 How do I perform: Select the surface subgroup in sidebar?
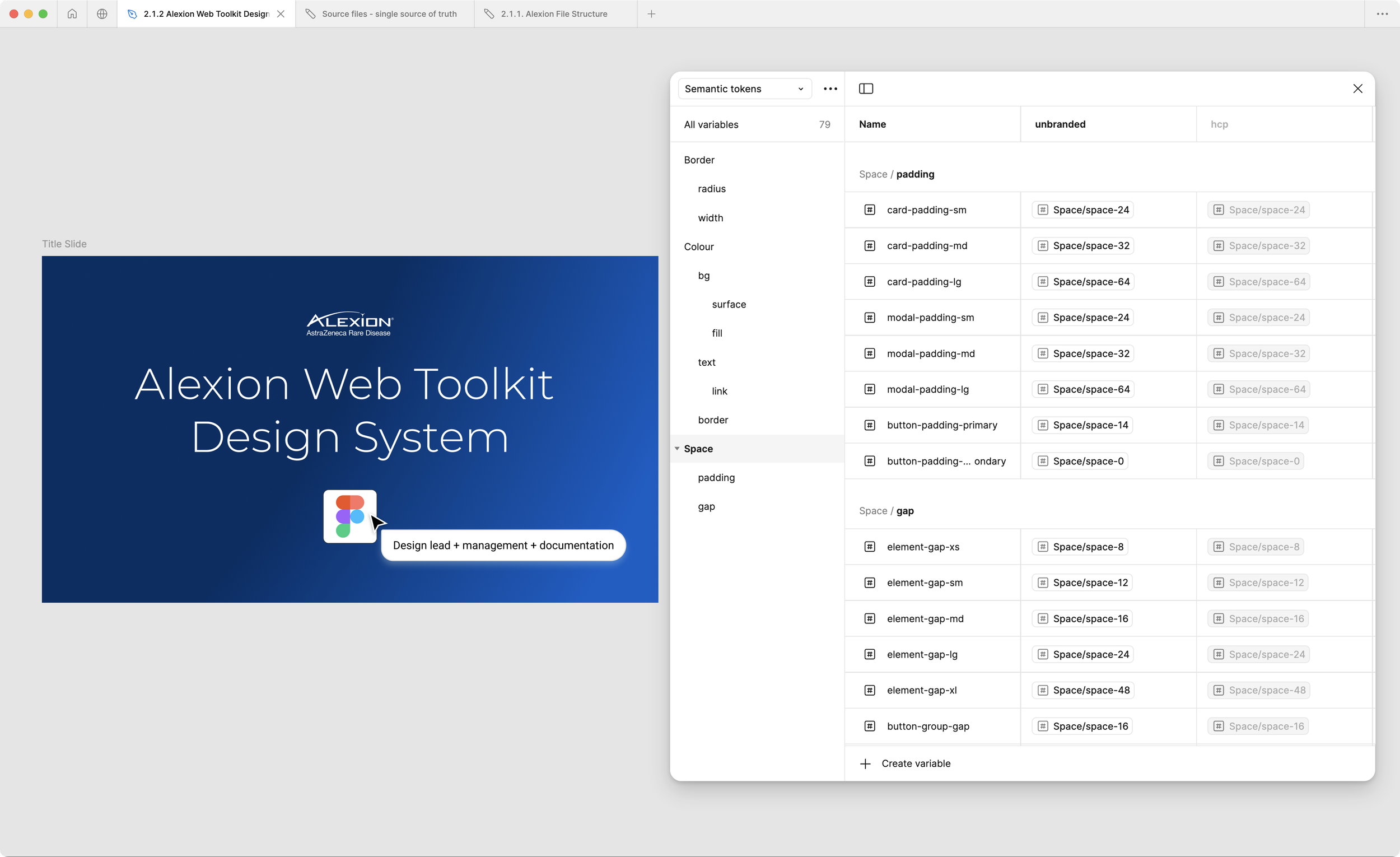click(x=729, y=305)
